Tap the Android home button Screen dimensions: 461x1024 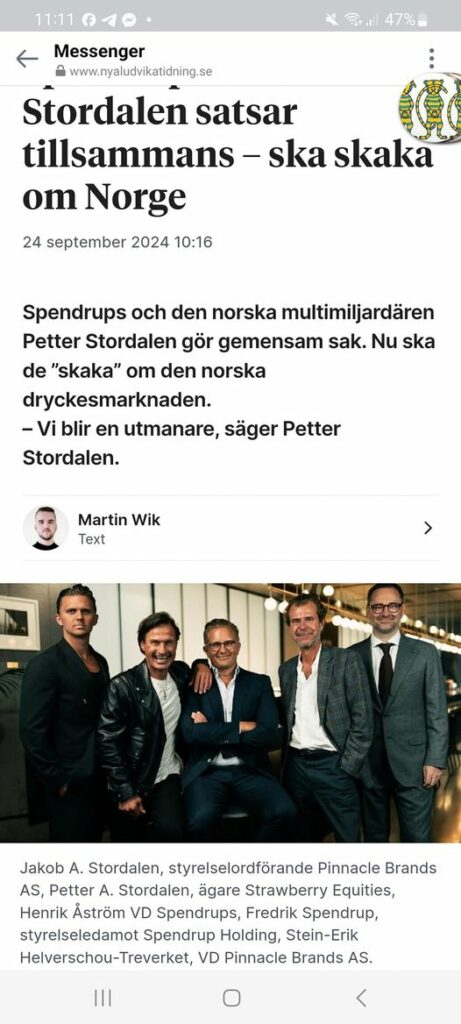pos(231,997)
